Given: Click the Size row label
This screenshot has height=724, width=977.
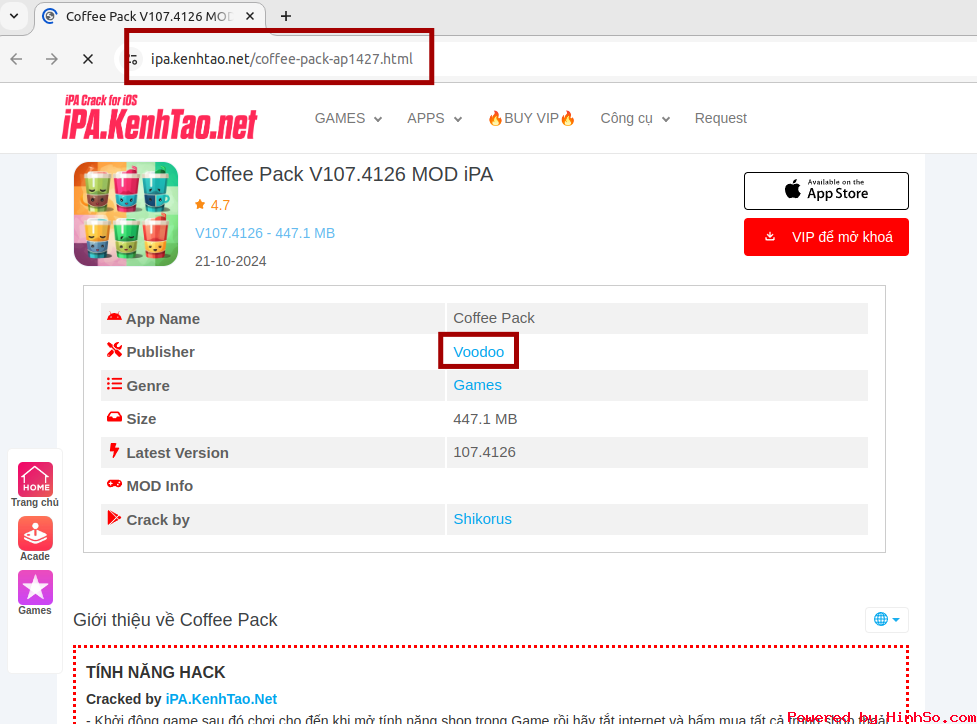Looking at the screenshot, I should pyautogui.click(x=141, y=419).
